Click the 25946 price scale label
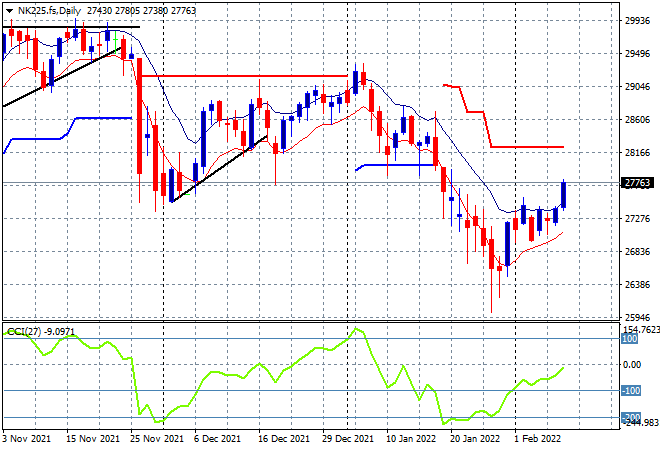 637,317
